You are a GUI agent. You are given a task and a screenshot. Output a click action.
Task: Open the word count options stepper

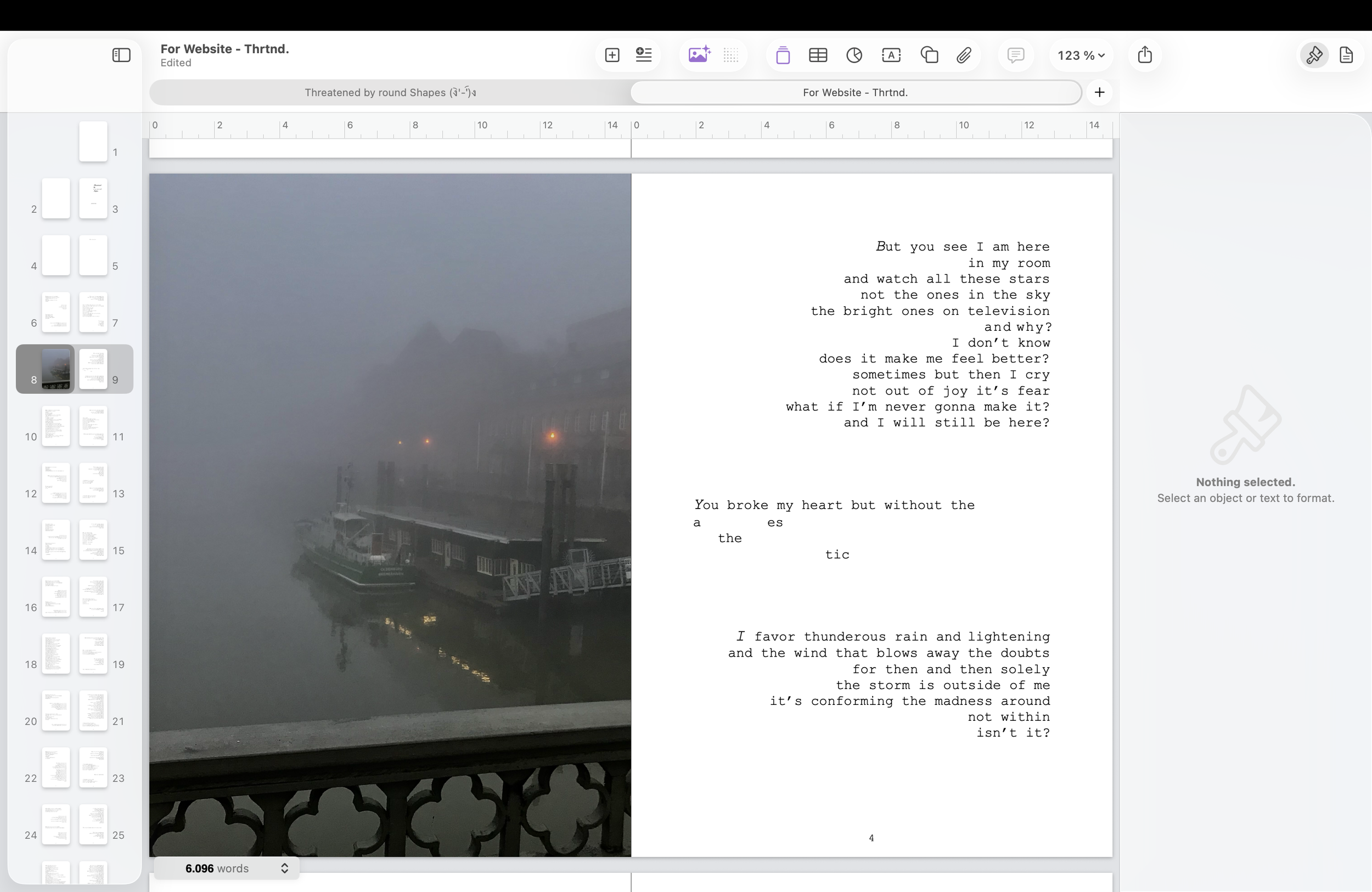click(x=284, y=868)
